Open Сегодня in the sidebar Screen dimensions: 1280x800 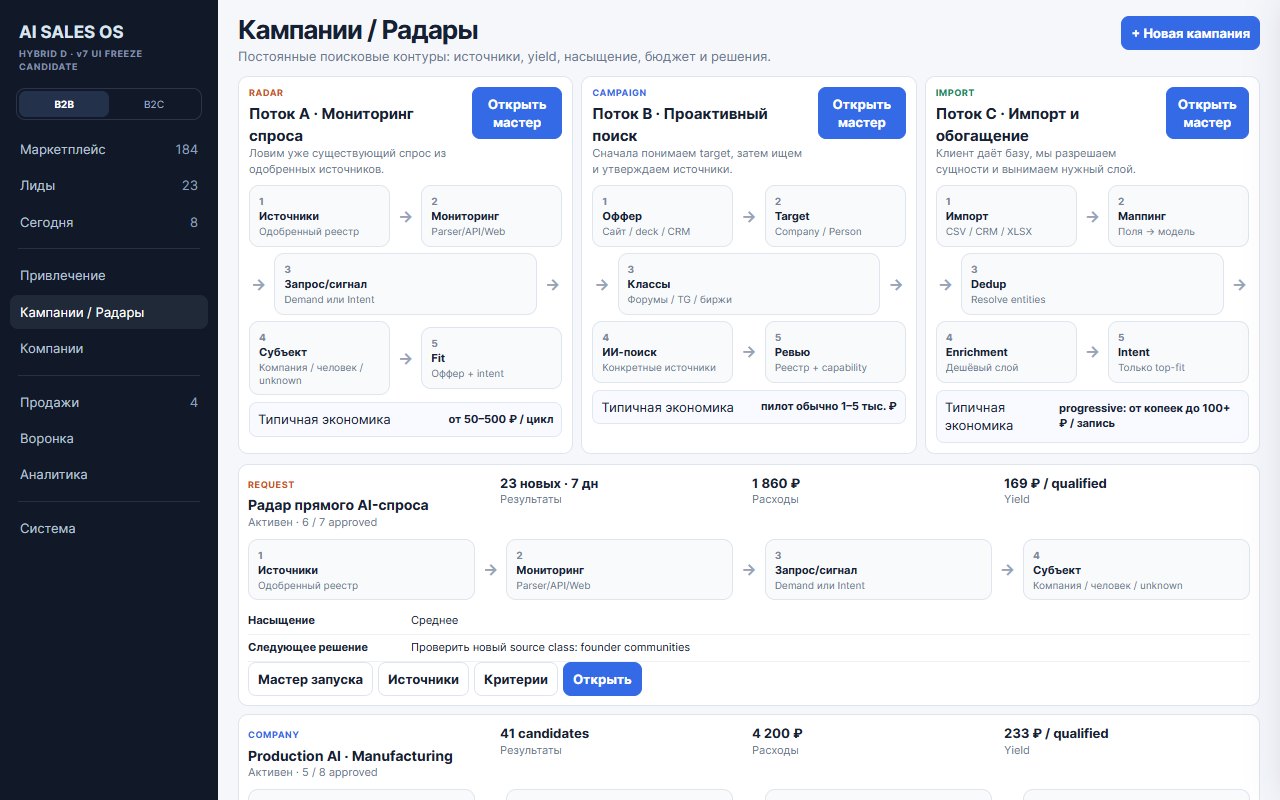point(109,222)
